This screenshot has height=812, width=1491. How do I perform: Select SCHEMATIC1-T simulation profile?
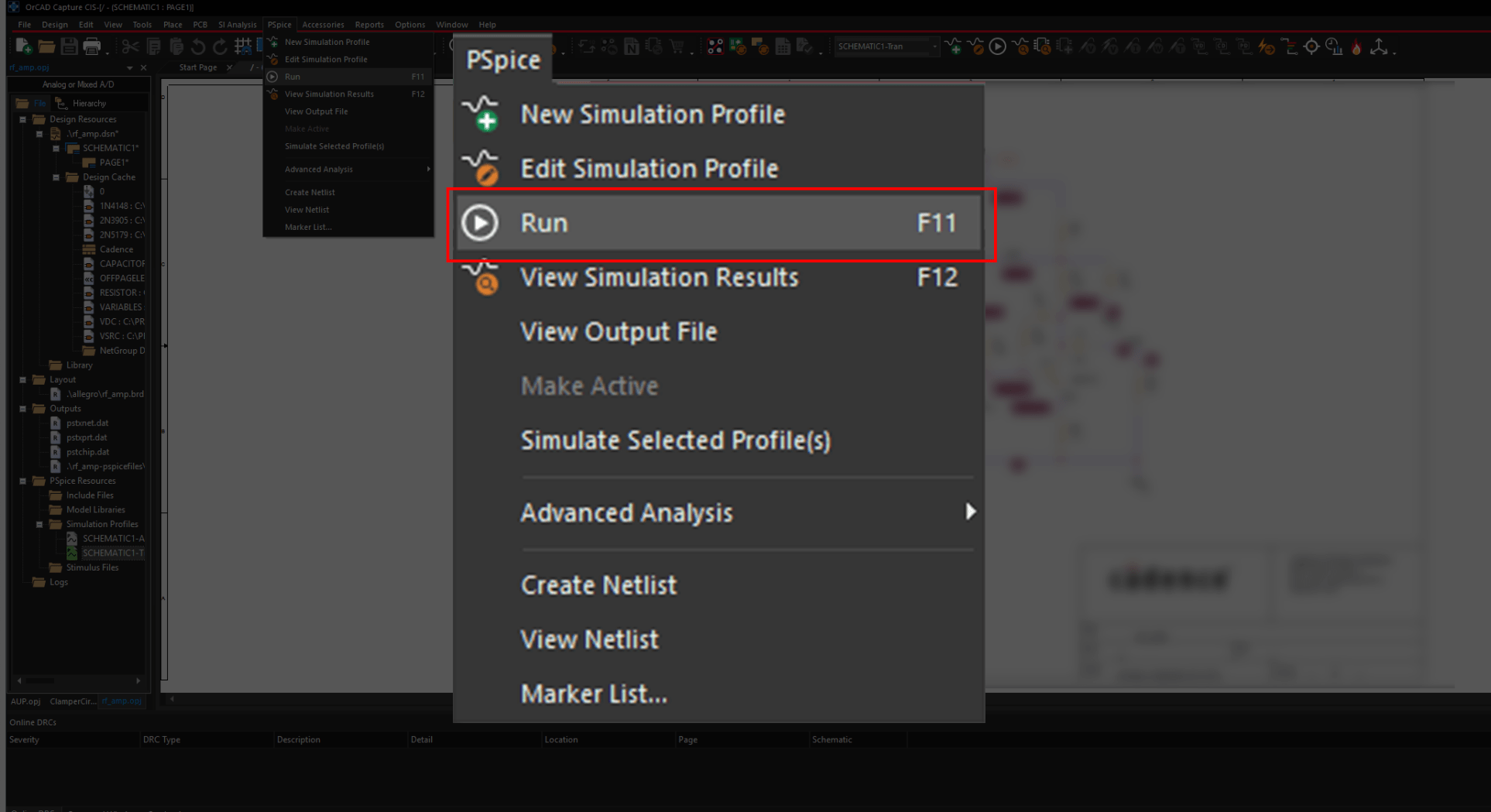[113, 553]
